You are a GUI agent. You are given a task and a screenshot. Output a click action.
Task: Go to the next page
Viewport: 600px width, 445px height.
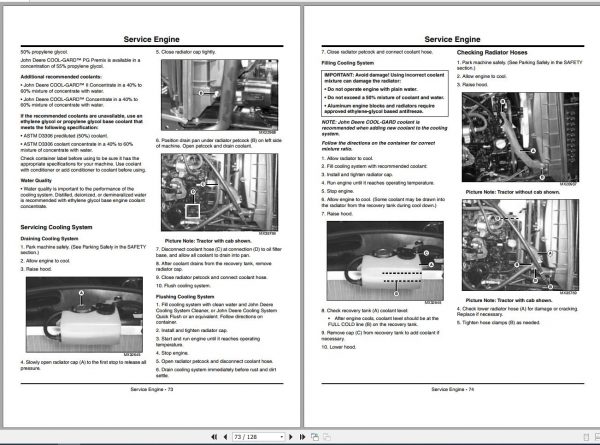[291, 437]
